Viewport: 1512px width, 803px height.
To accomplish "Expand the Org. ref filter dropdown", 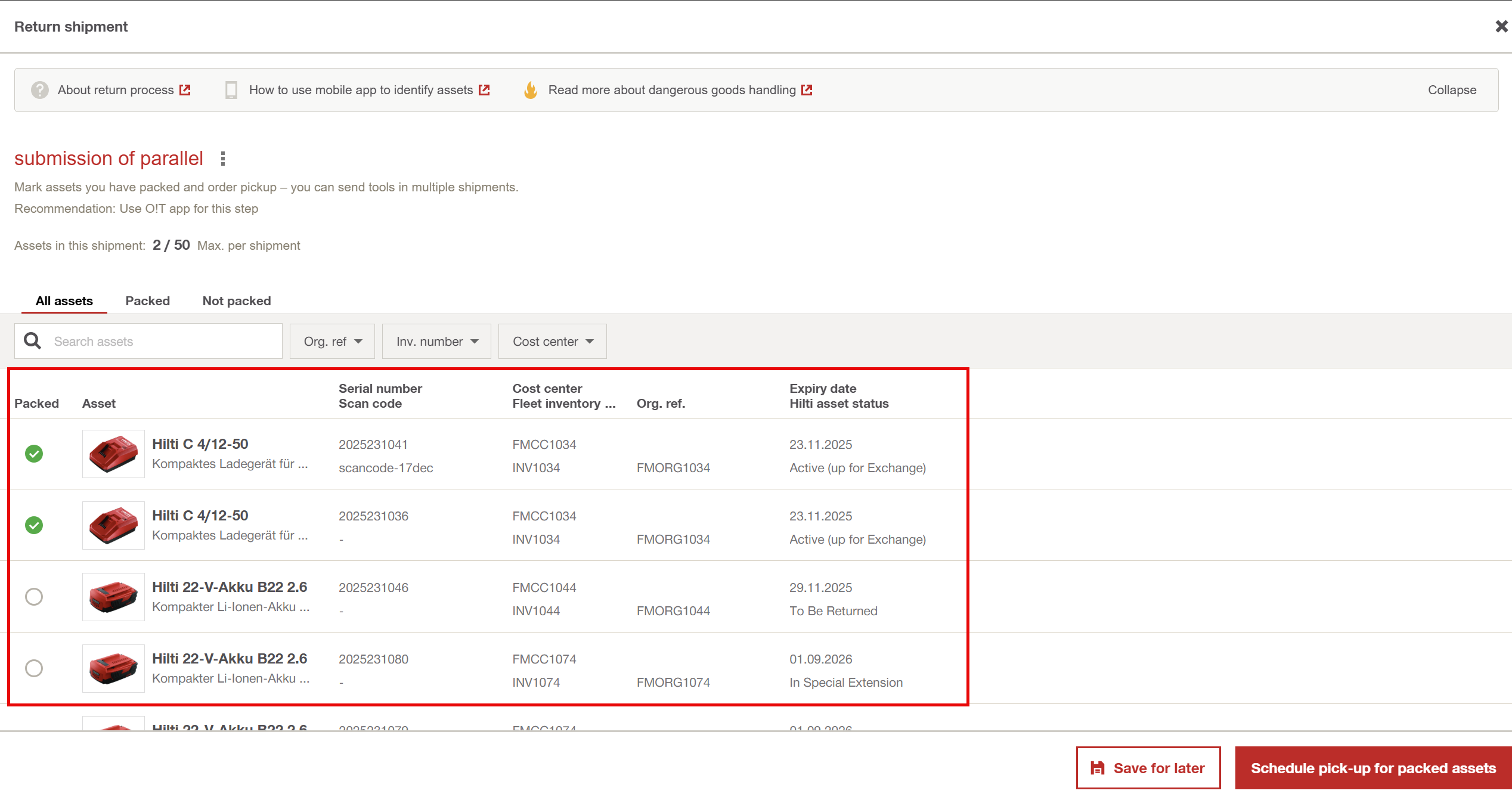I will 332,342.
